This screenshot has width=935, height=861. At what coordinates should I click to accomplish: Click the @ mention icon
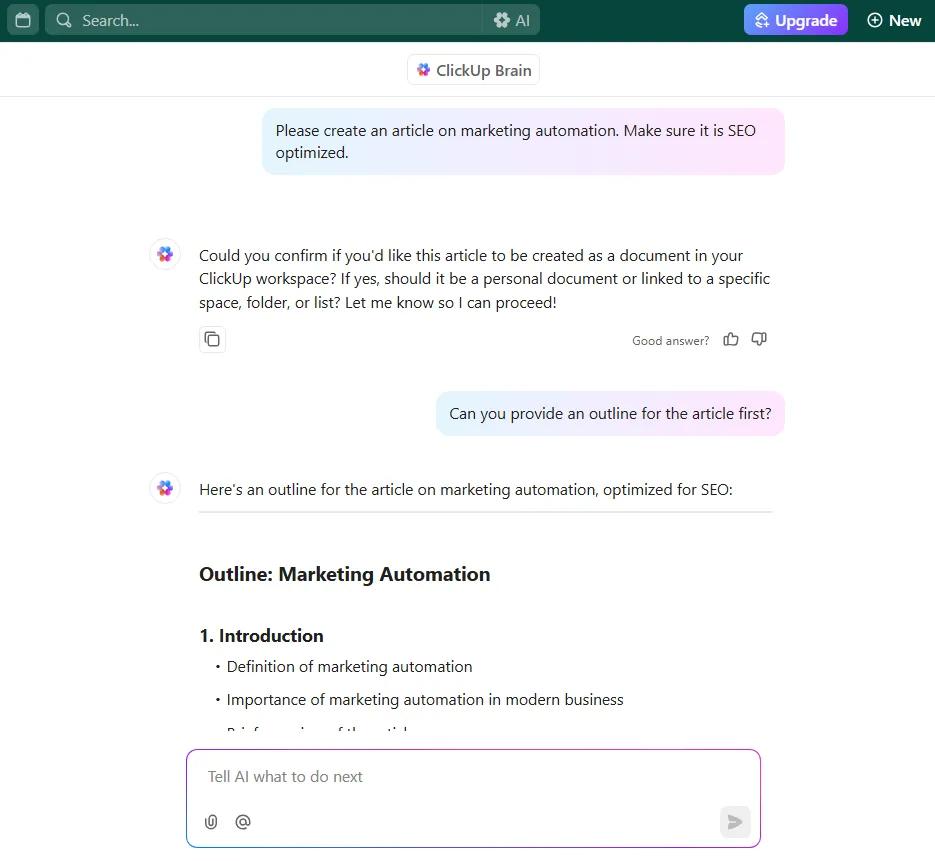pyautogui.click(x=243, y=822)
